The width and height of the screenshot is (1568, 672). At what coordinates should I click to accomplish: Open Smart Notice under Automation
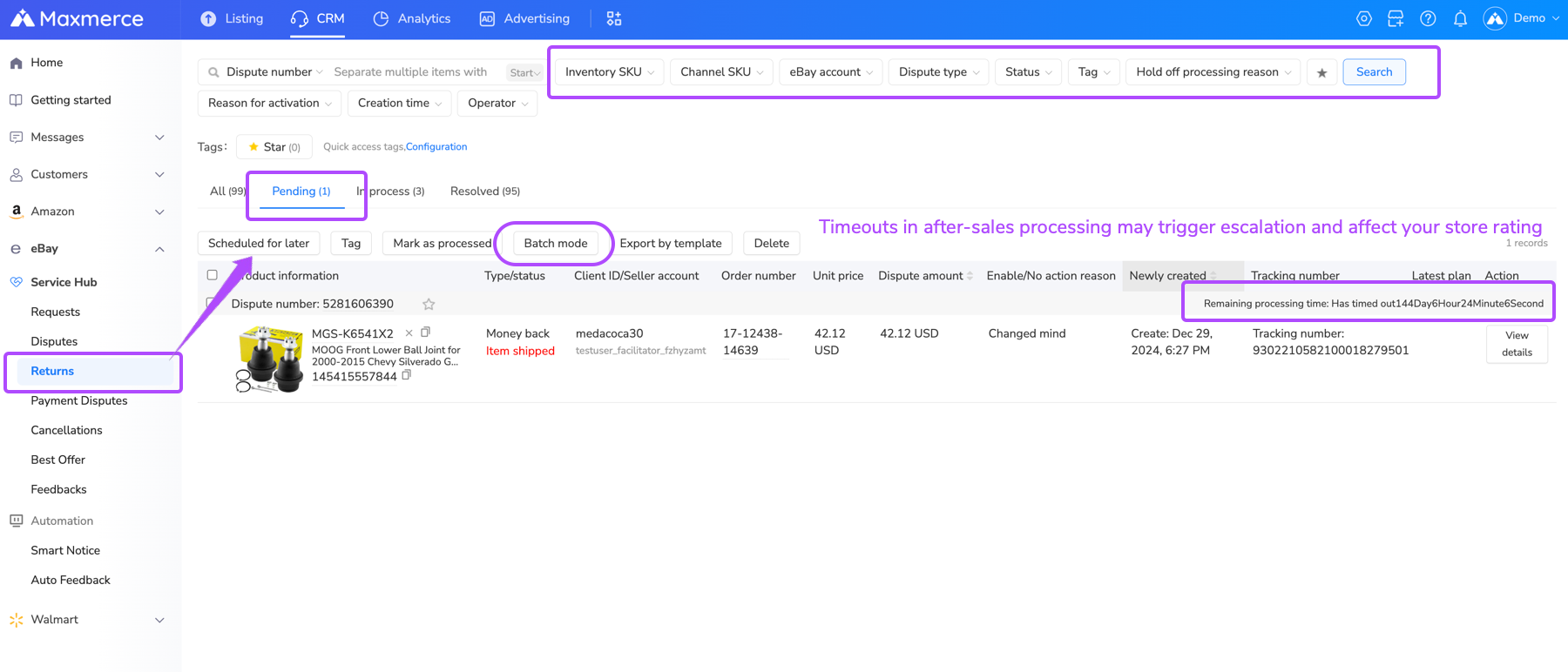pyautogui.click(x=65, y=550)
